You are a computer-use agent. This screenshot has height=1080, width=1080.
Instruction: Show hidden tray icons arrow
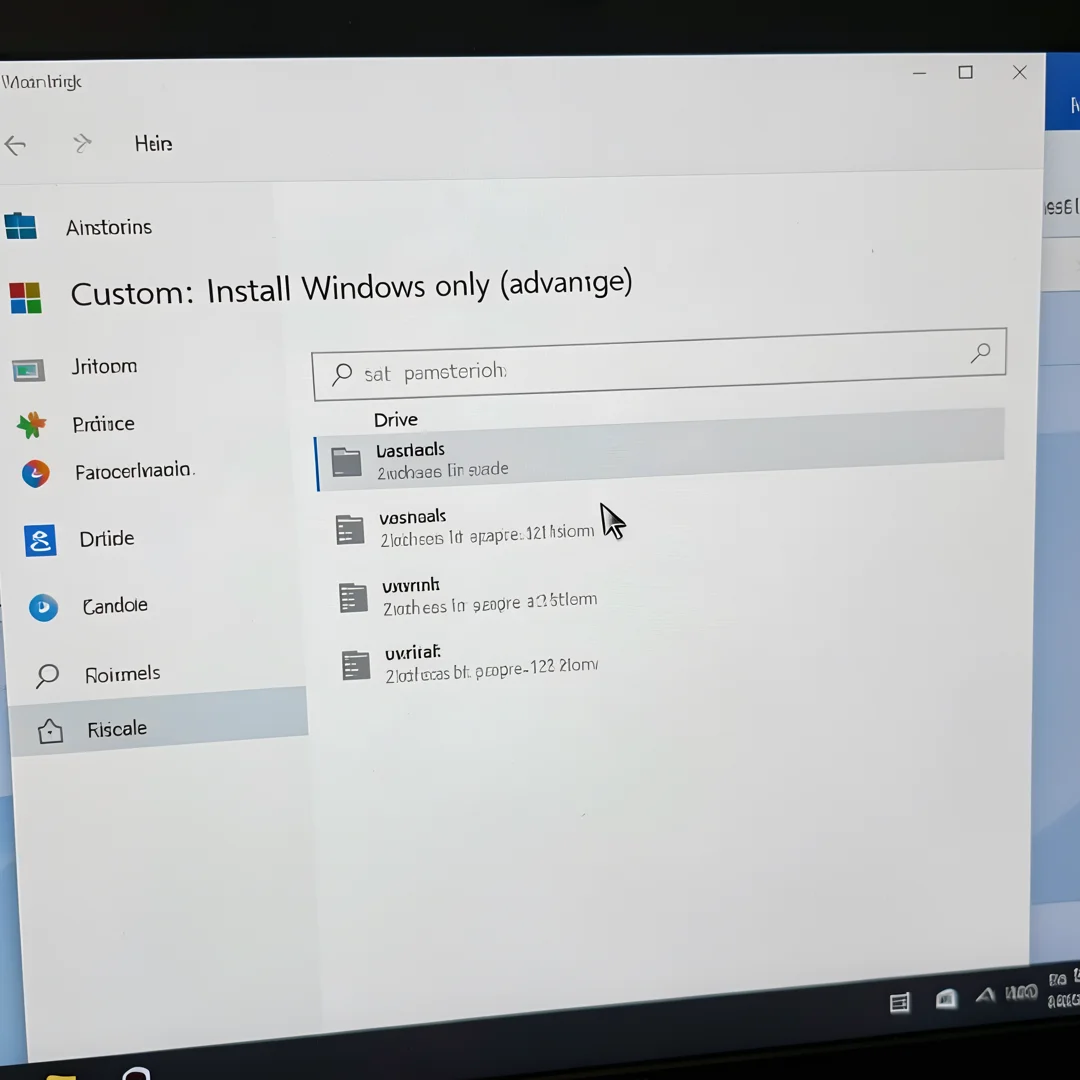point(986,995)
